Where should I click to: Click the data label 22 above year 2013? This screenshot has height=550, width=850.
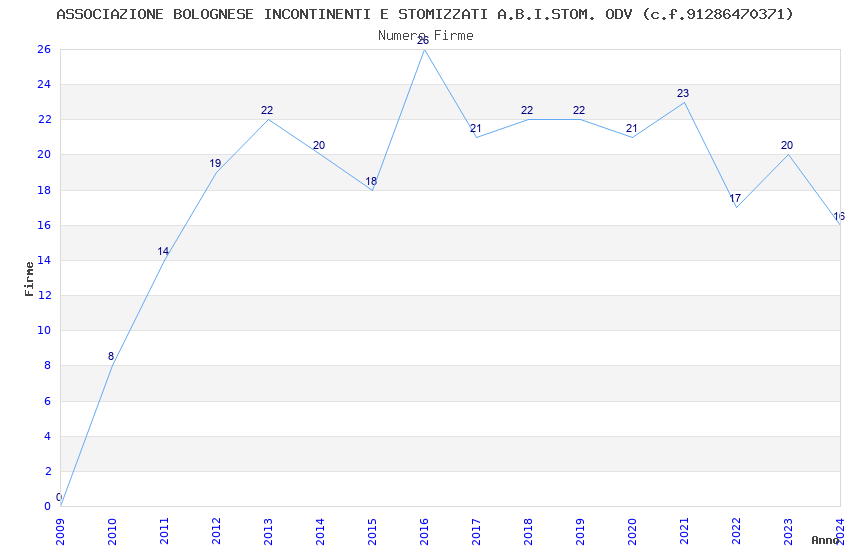point(267,110)
